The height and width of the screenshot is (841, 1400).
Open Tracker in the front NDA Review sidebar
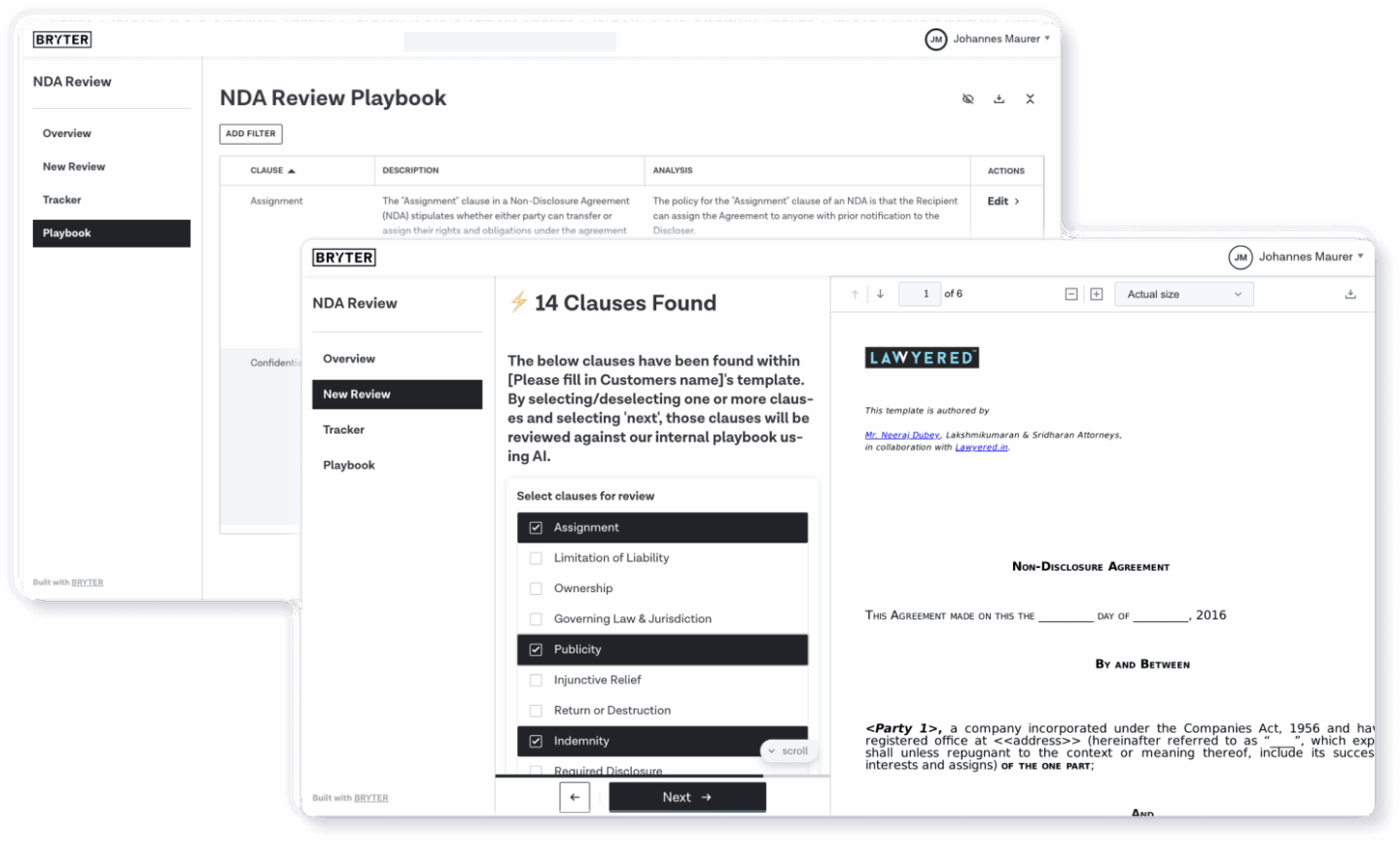tap(344, 430)
